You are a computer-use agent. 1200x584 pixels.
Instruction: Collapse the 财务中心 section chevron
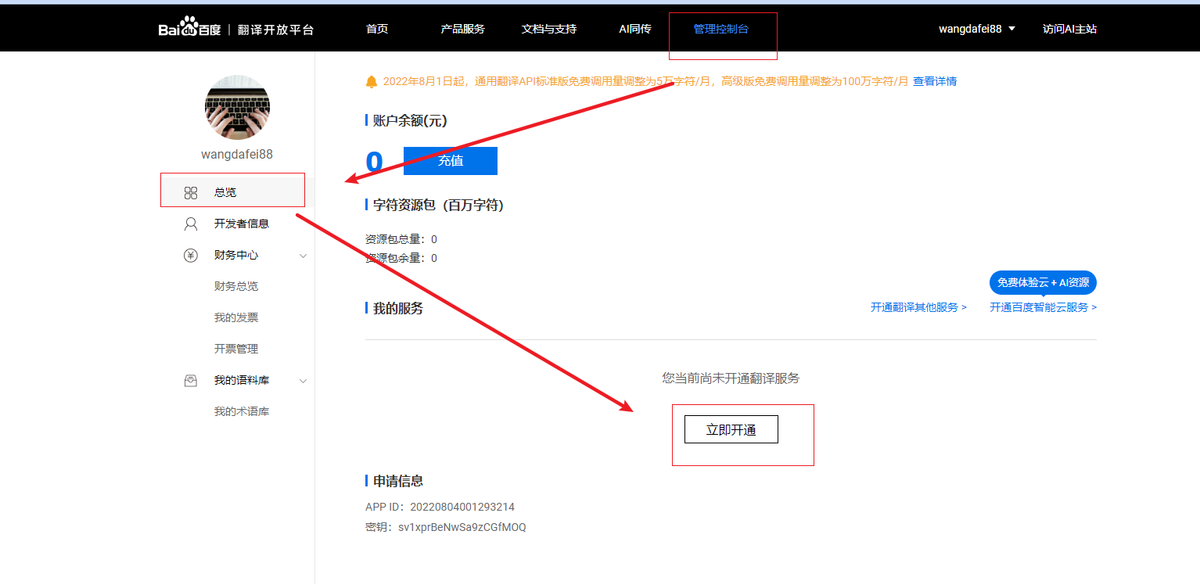pos(303,256)
